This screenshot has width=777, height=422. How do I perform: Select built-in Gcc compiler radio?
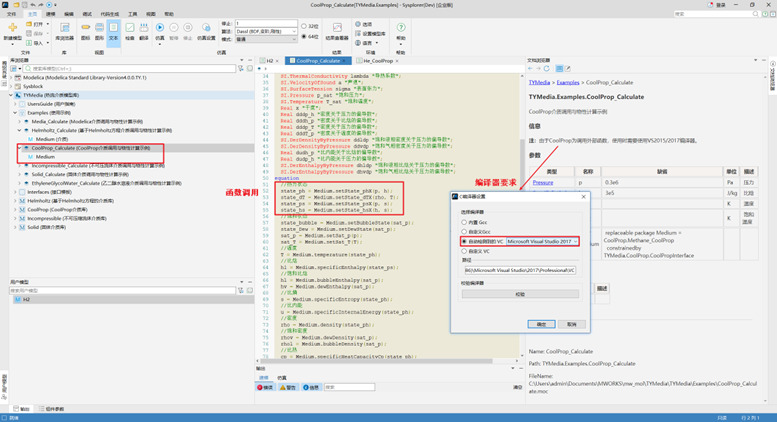(x=464, y=222)
